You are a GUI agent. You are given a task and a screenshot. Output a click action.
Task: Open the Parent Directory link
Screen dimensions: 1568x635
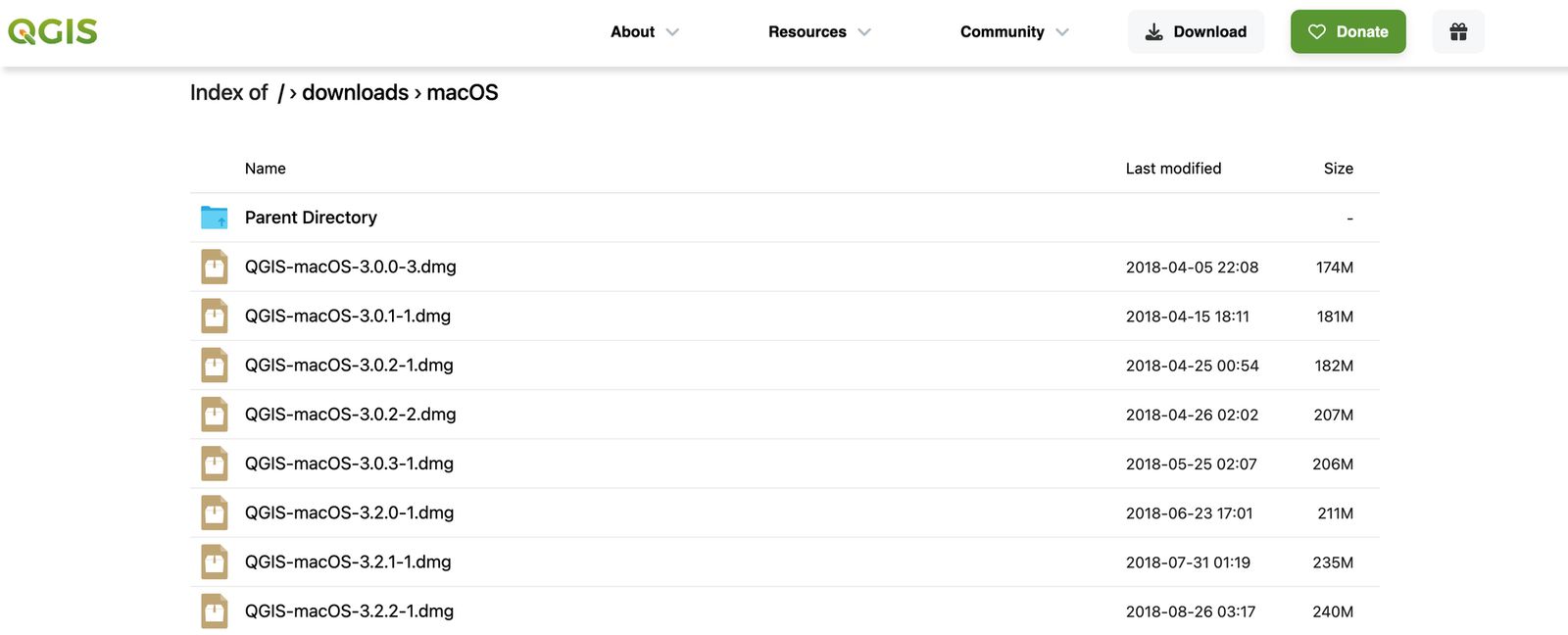click(311, 218)
